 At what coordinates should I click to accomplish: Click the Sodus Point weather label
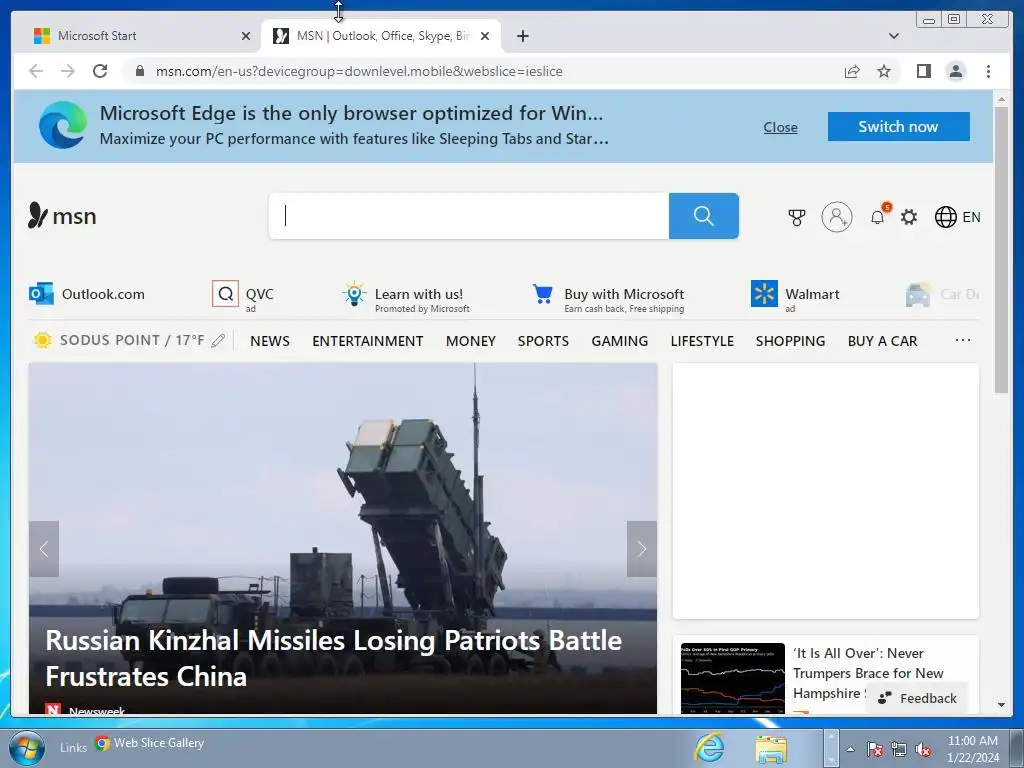click(132, 340)
